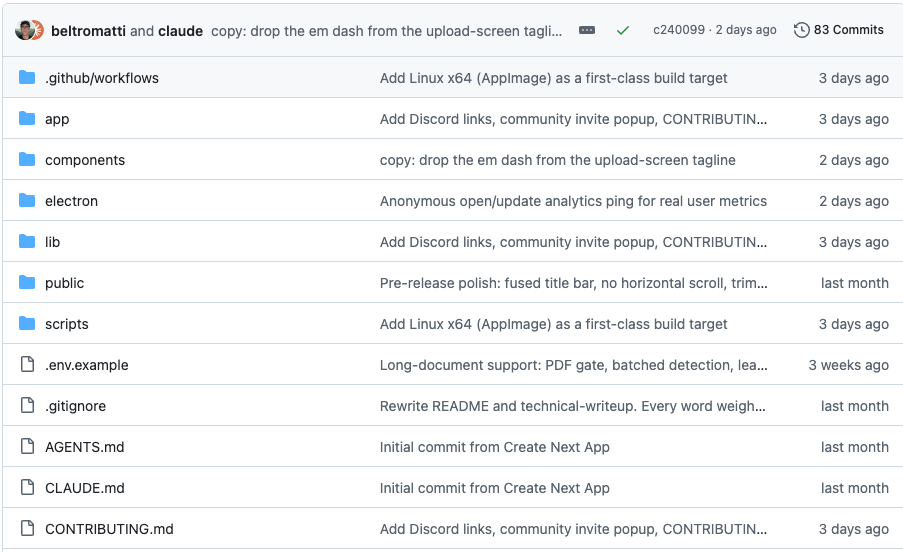
Task: Click the file icon for CONTRIBUTING.md
Action: [27, 528]
